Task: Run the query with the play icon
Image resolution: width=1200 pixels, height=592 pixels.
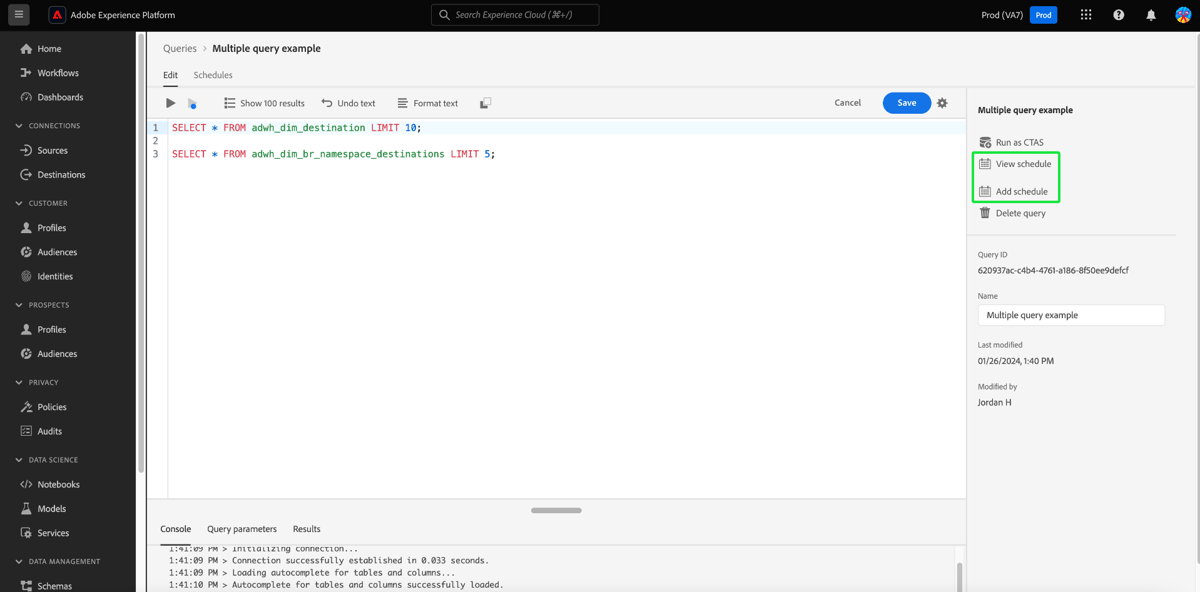Action: pyautogui.click(x=169, y=103)
